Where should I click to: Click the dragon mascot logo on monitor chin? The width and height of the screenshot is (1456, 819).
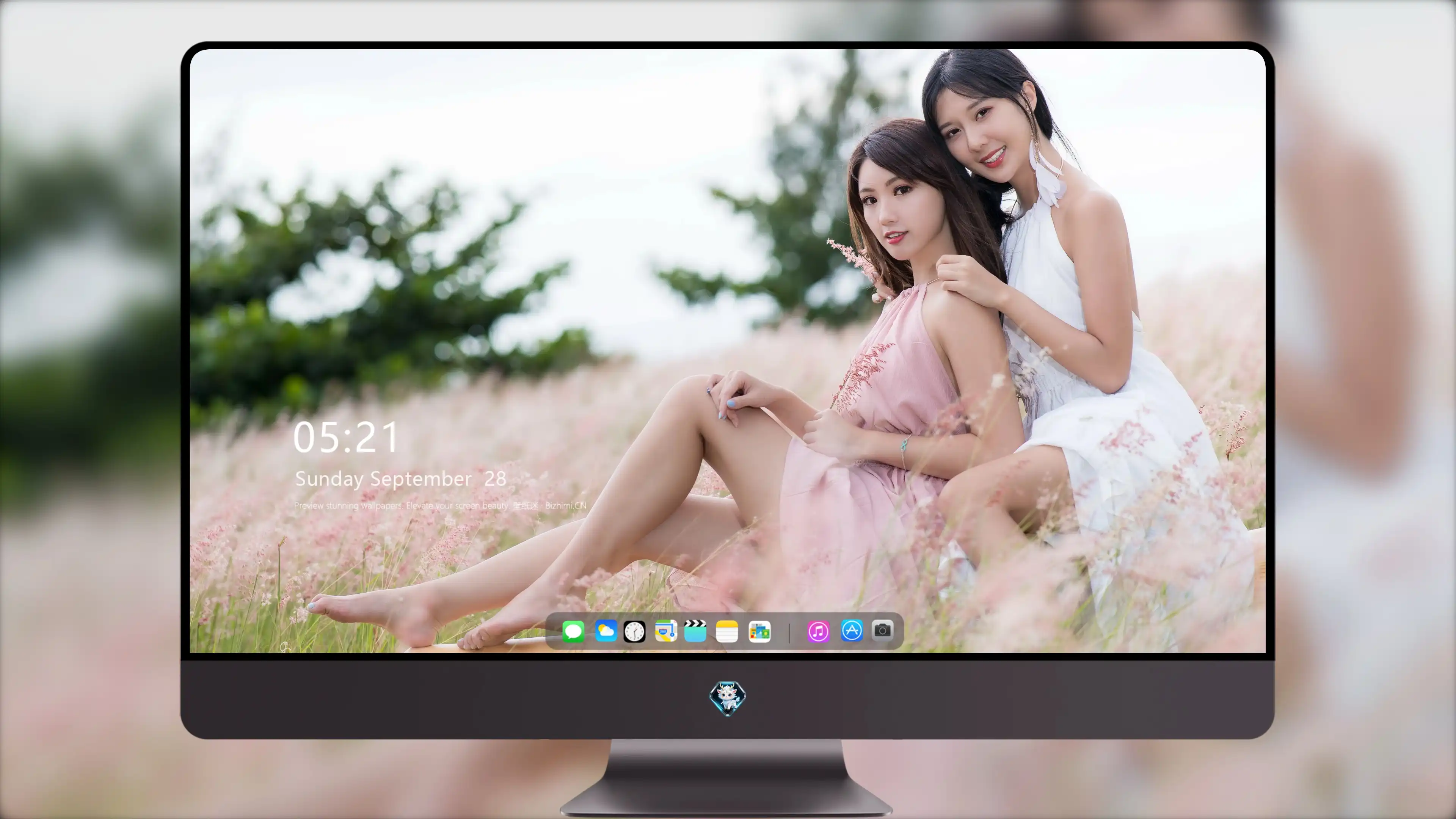coord(728,698)
